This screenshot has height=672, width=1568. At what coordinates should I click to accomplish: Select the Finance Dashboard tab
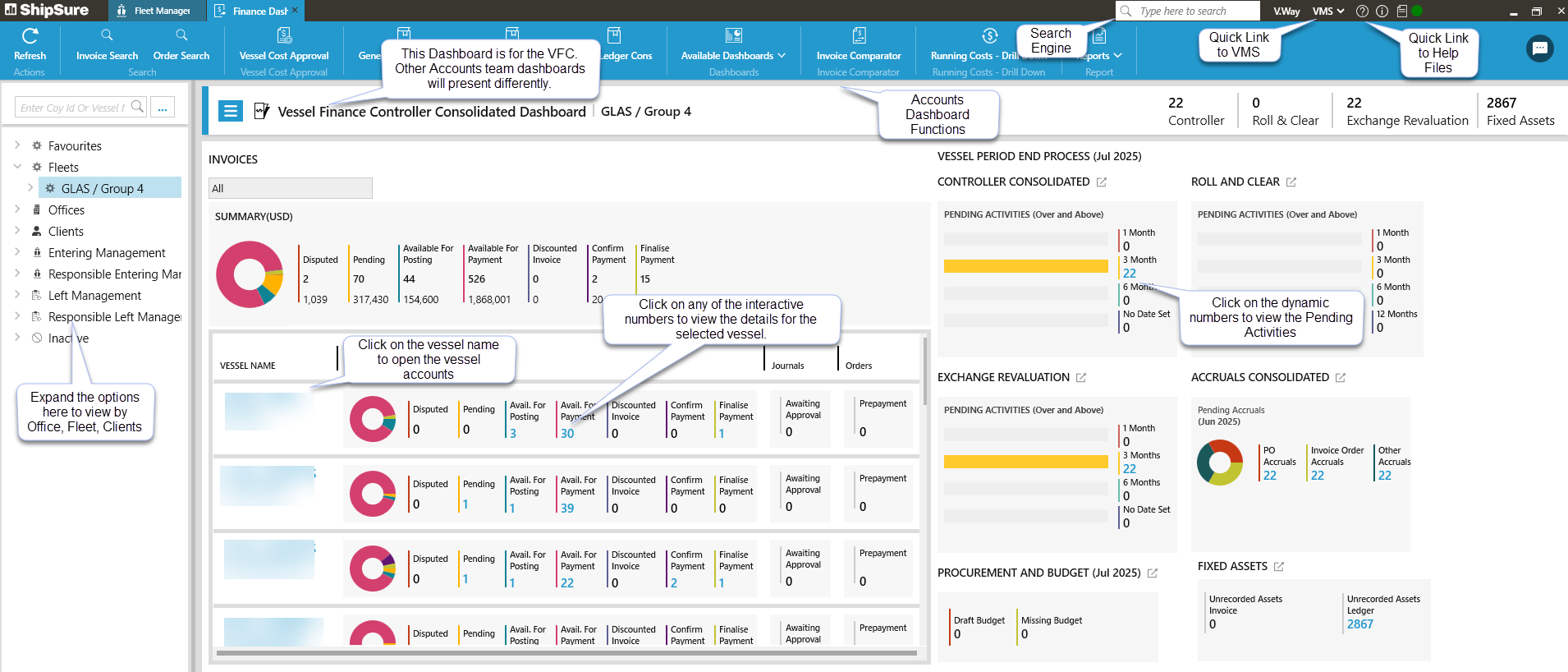254,11
